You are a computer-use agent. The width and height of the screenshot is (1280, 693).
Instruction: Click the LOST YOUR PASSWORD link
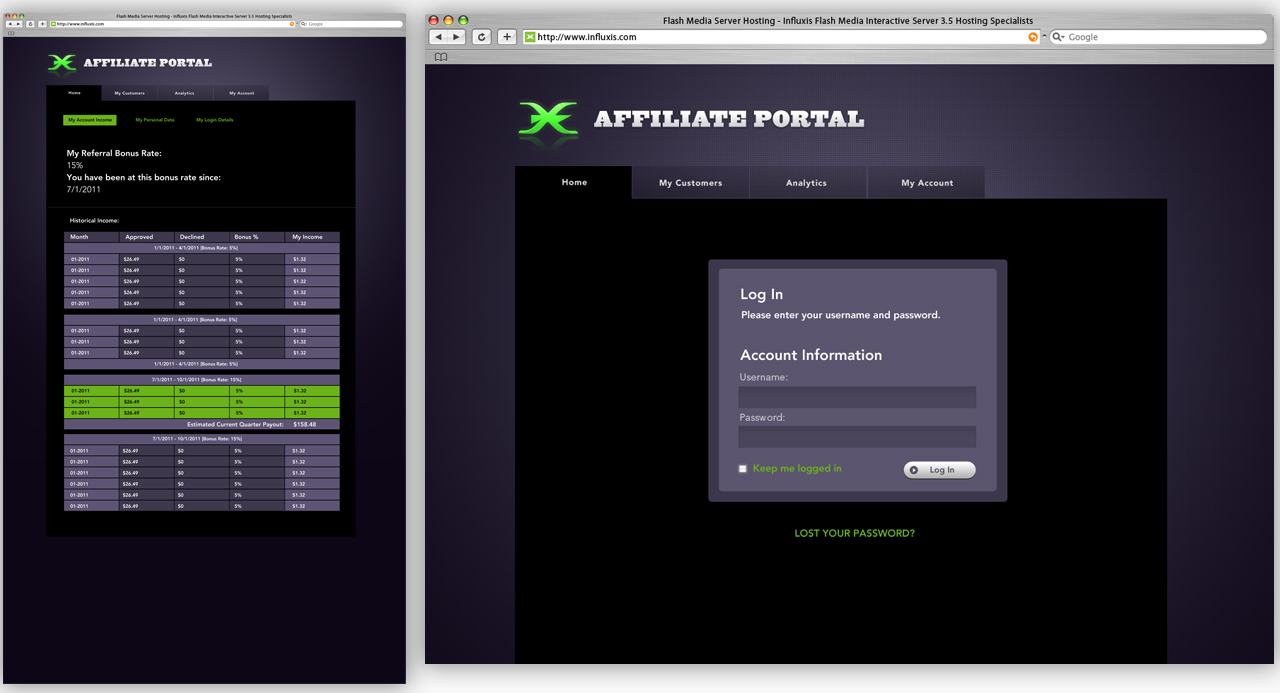click(854, 533)
